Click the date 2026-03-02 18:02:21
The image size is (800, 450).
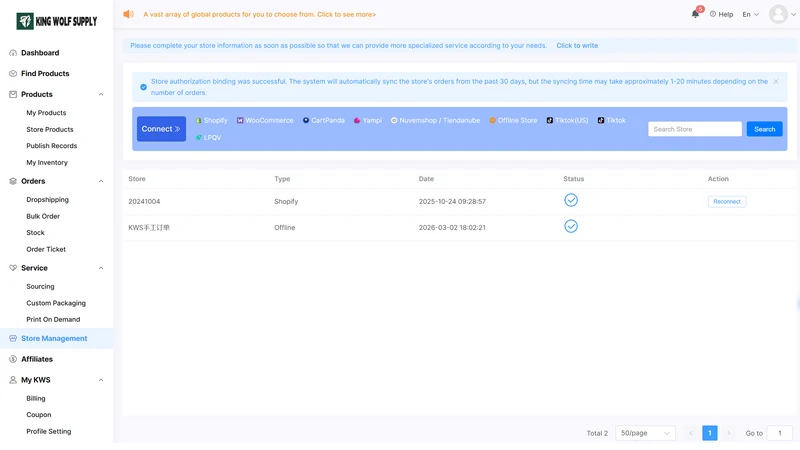tap(452, 228)
